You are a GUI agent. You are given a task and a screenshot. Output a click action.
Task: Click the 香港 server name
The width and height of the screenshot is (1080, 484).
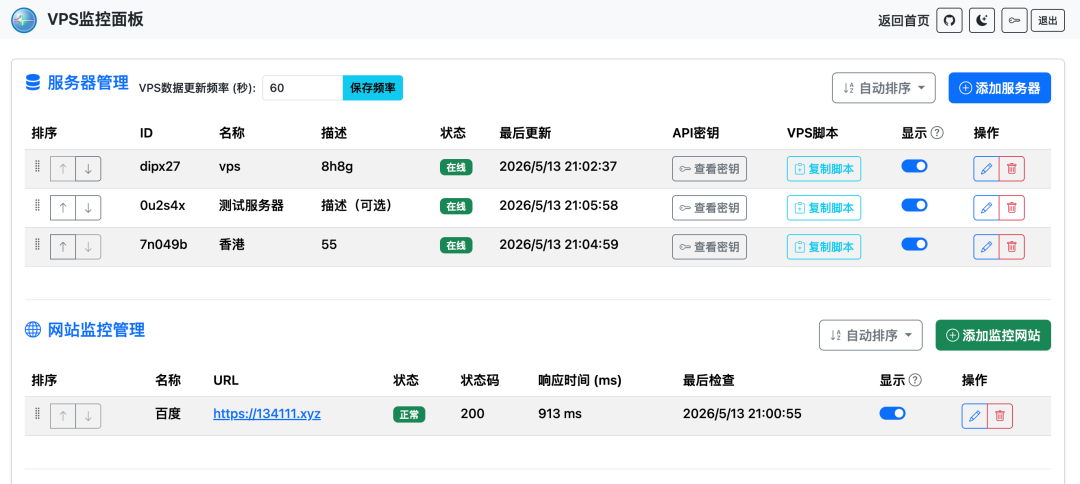tap(232, 244)
